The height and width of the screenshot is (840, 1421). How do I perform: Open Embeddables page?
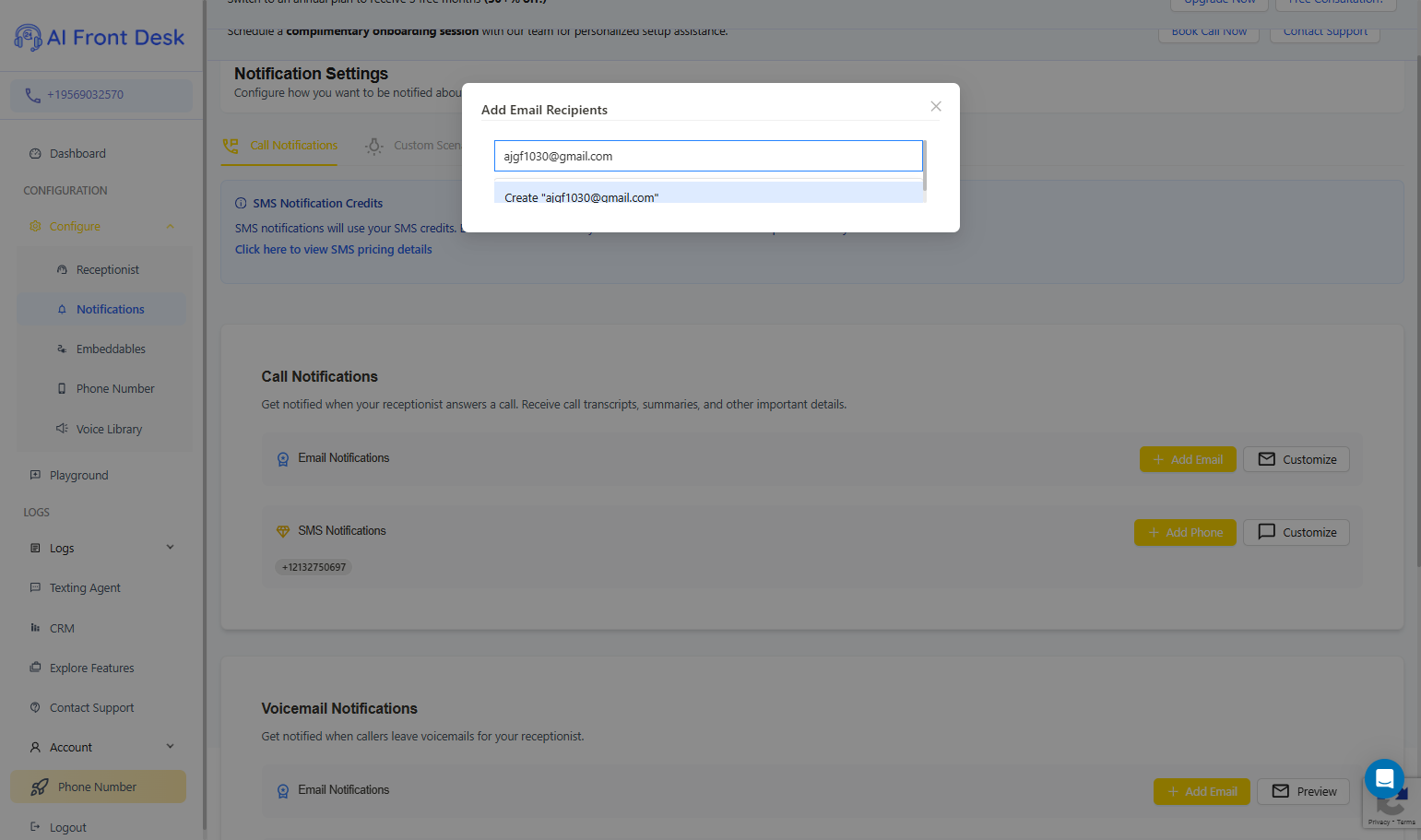[x=111, y=349]
